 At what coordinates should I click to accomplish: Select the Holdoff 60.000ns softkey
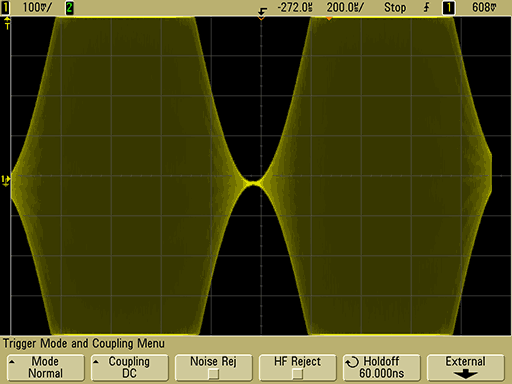tap(381, 367)
